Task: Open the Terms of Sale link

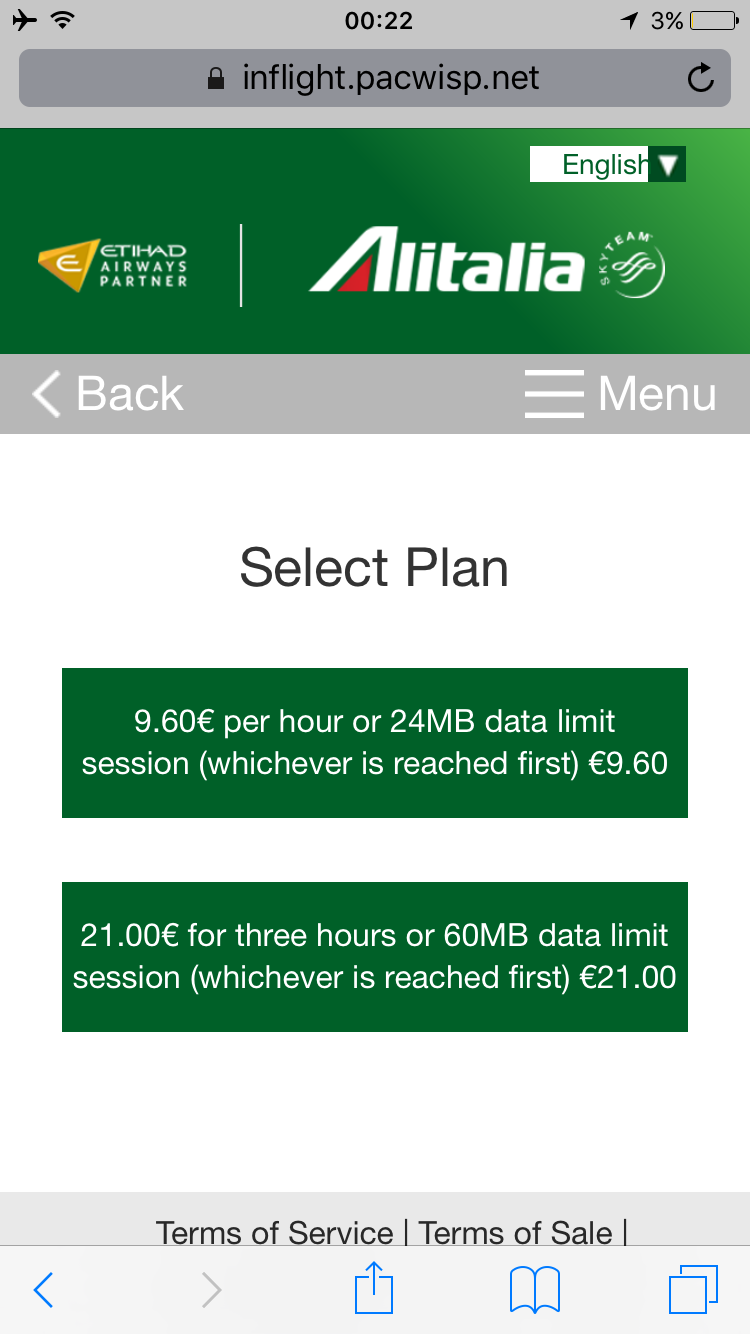Action: tap(515, 1232)
